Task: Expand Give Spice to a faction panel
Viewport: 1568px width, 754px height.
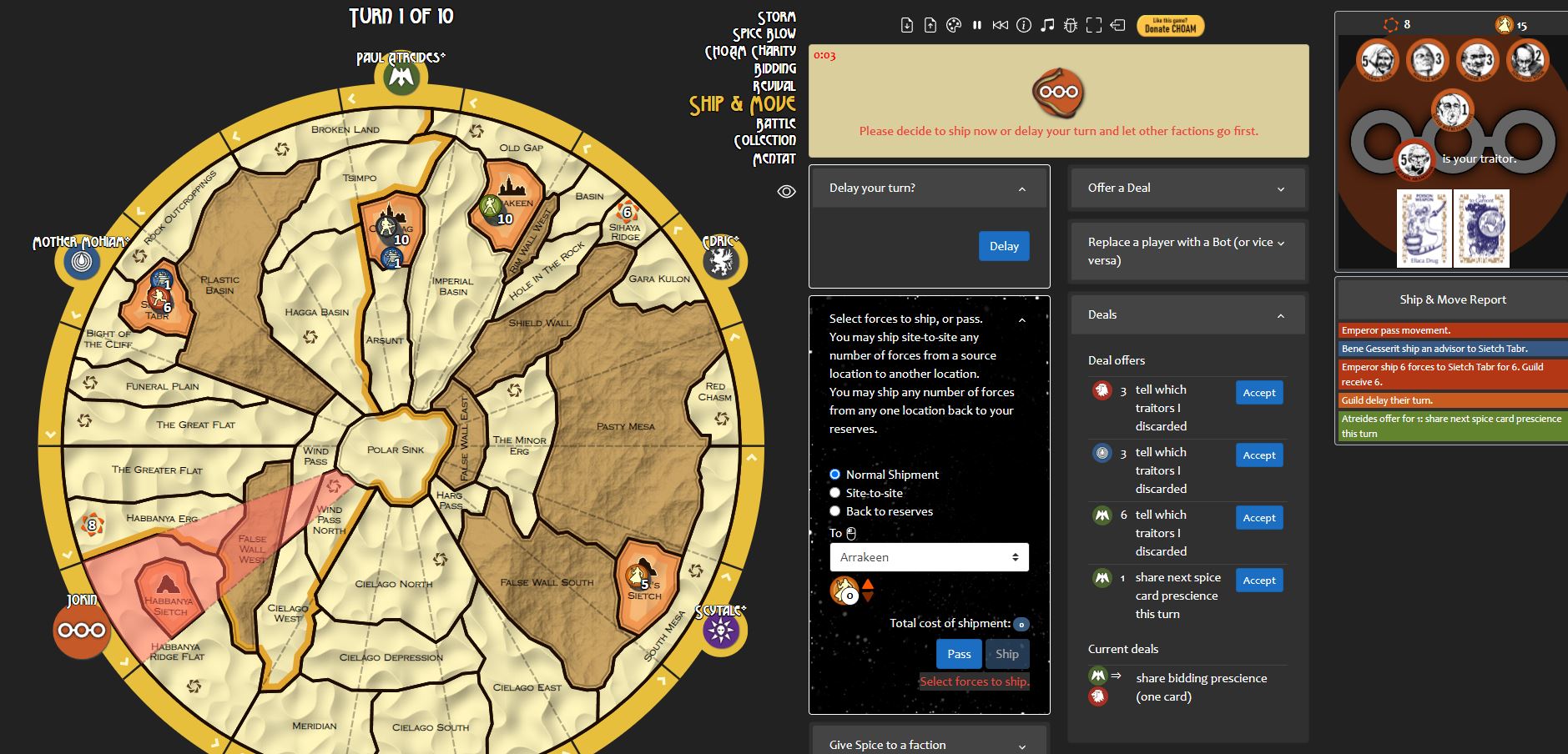Action: (x=1021, y=746)
